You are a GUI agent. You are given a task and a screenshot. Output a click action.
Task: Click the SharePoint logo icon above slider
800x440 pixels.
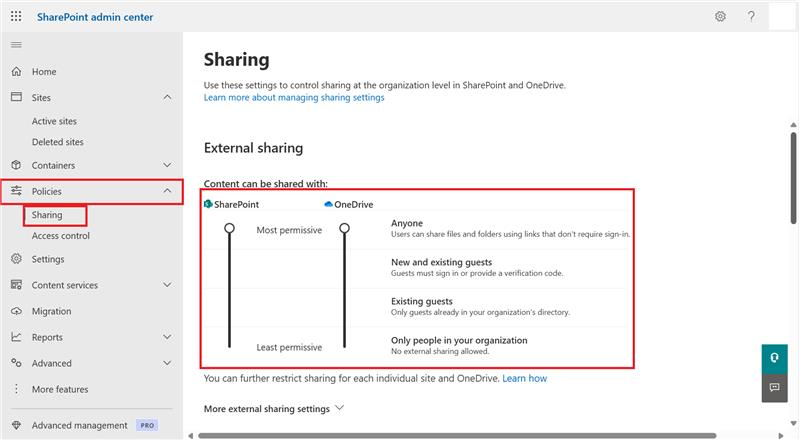208,204
